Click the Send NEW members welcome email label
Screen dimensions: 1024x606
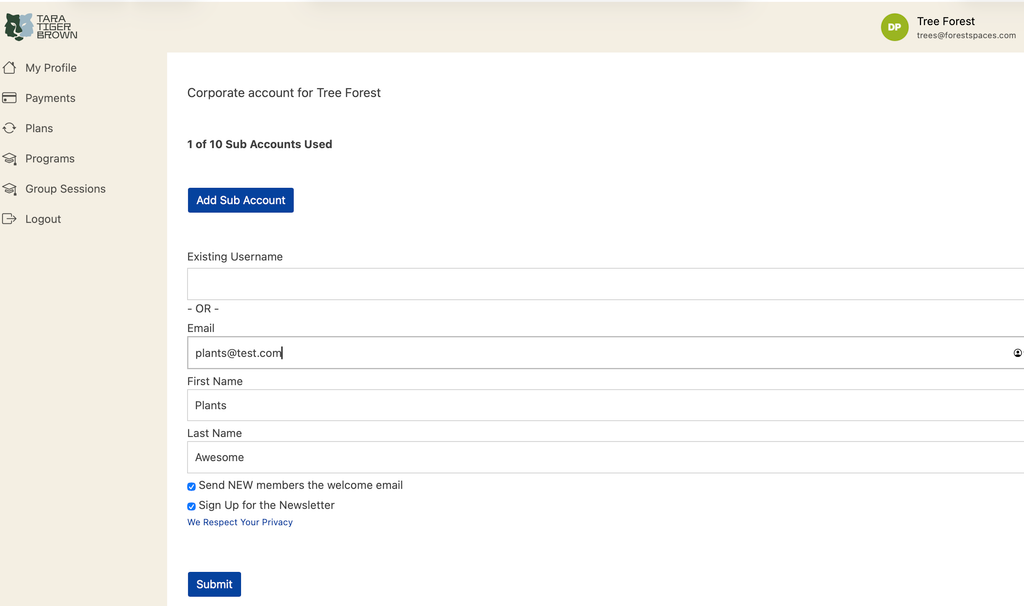[300, 485]
